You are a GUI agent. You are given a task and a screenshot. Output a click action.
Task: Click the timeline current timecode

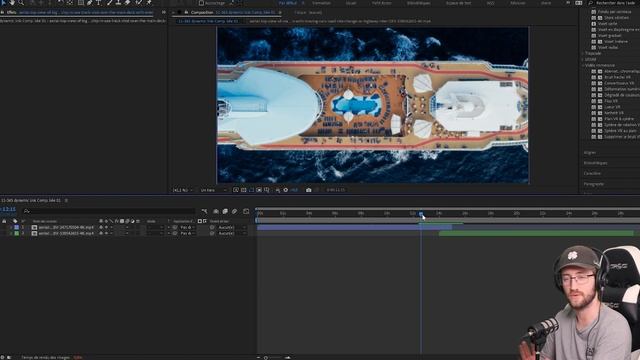8,209
